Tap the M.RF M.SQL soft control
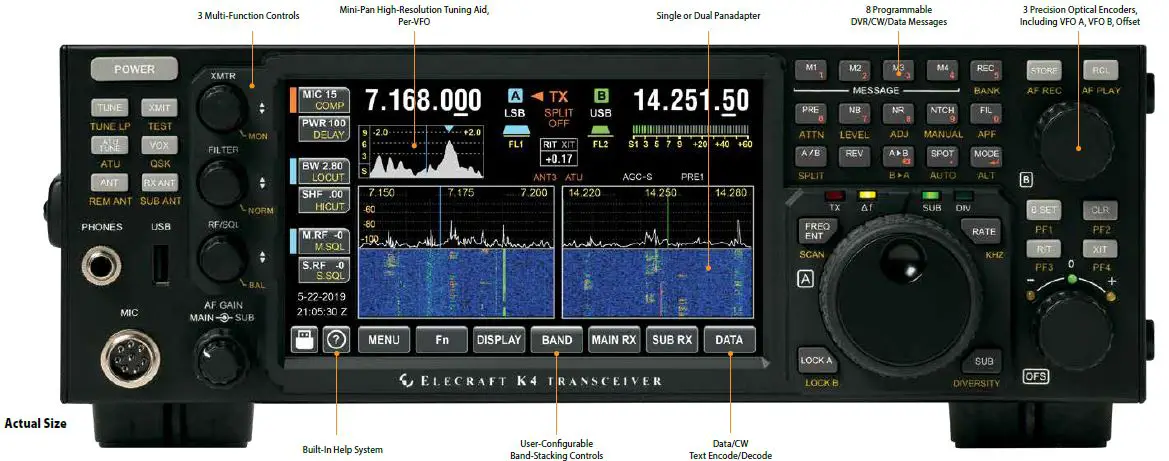1169x461 pixels. pos(324,242)
